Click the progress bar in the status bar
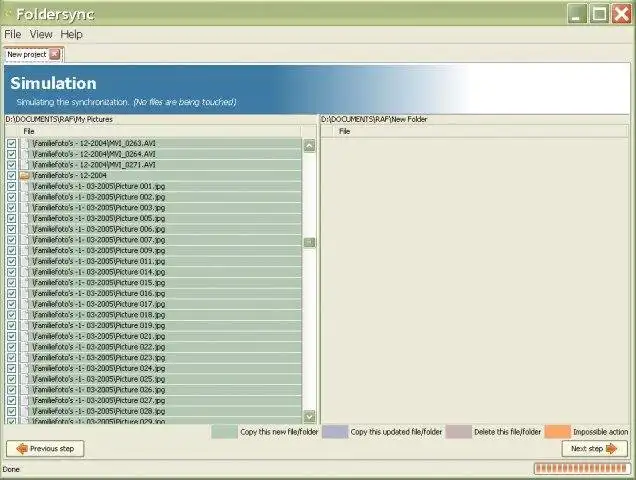Image resolution: width=636 pixels, height=480 pixels. tap(582, 469)
